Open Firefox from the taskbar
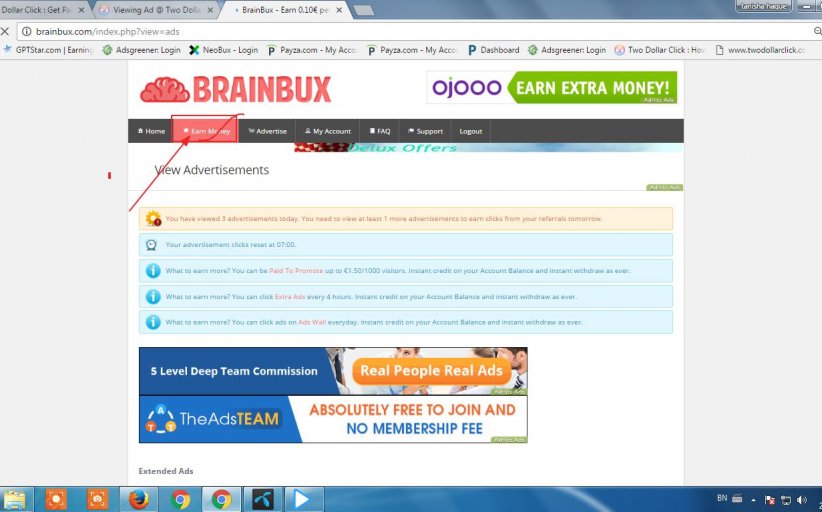This screenshot has height=512, width=822. pos(139,499)
